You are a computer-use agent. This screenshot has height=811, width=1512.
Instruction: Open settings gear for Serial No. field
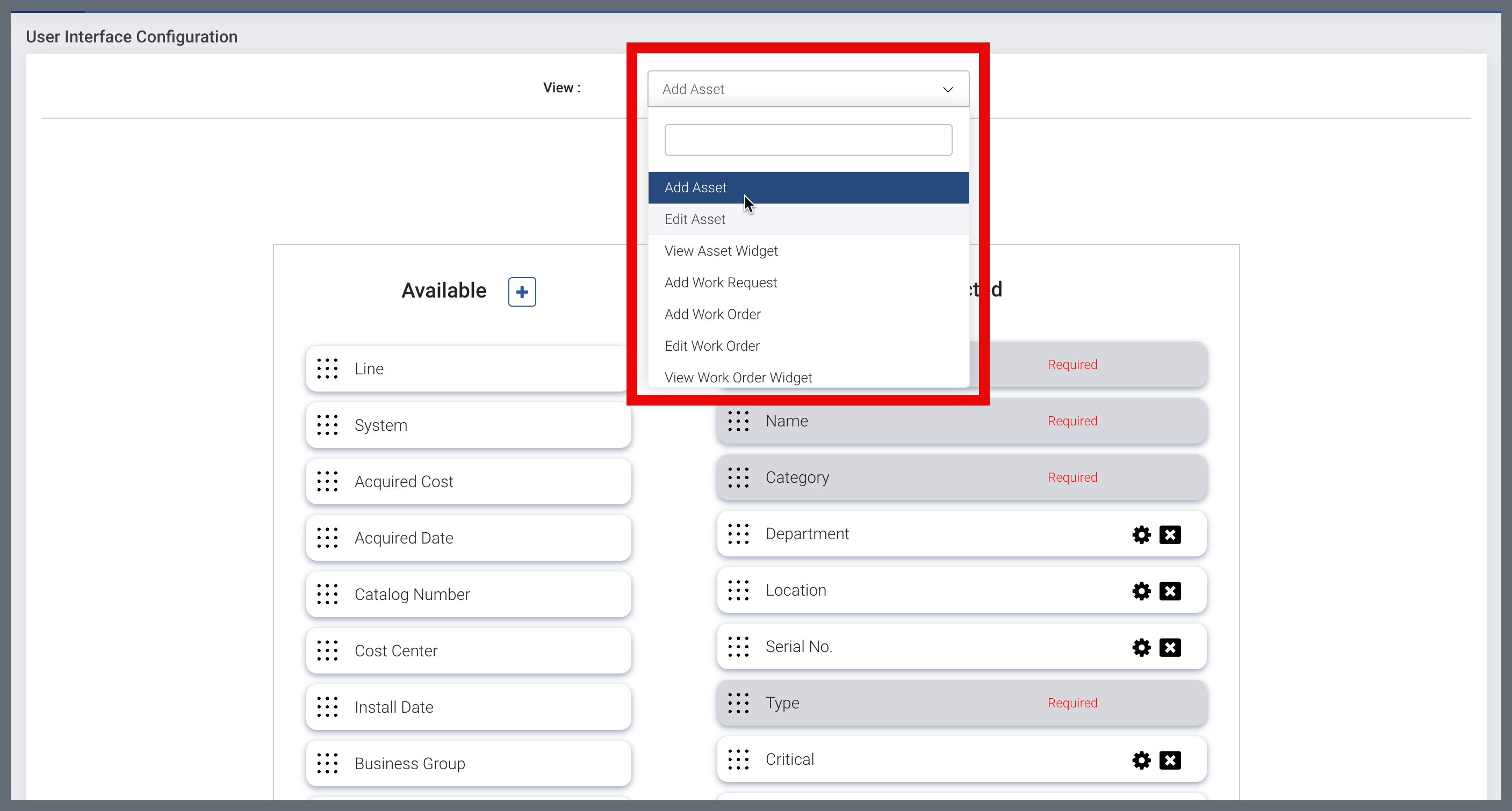click(x=1141, y=647)
